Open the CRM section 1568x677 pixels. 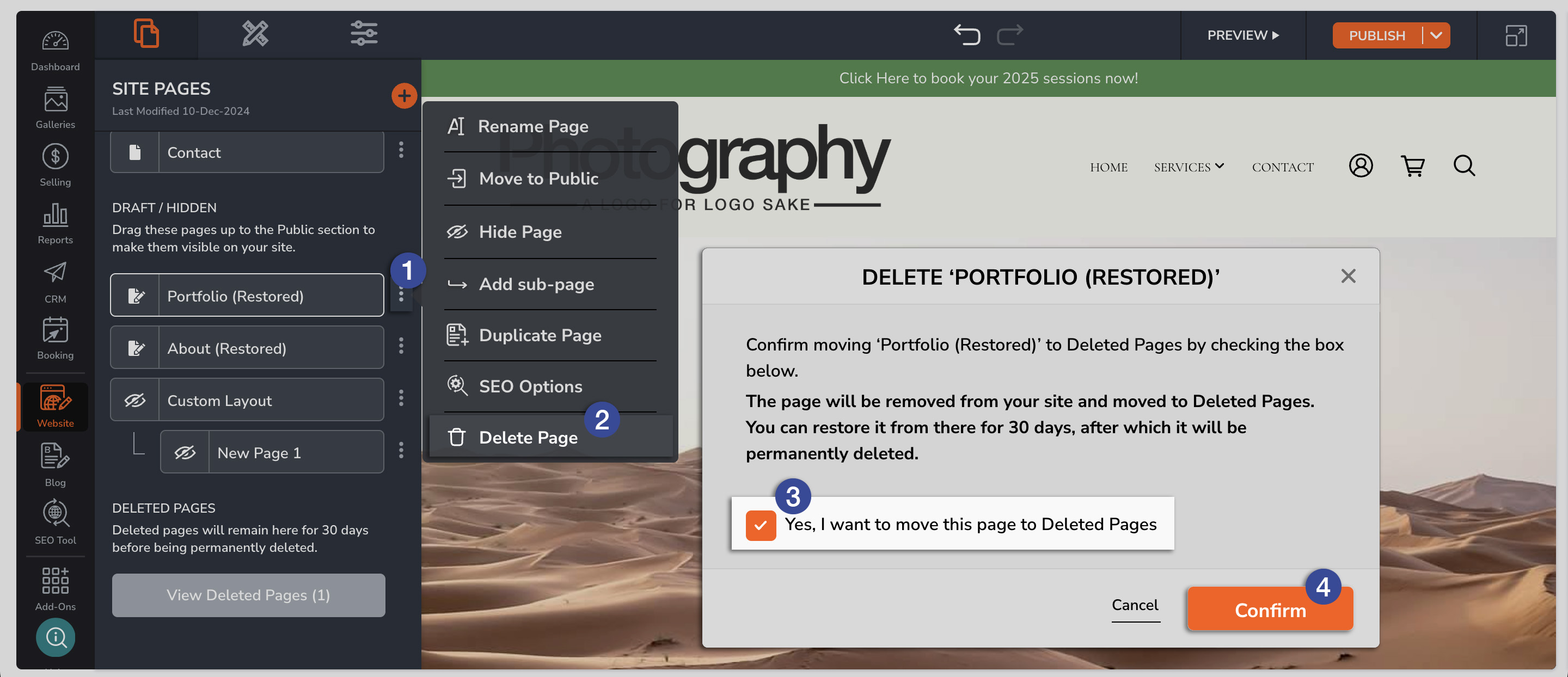pyautogui.click(x=56, y=282)
